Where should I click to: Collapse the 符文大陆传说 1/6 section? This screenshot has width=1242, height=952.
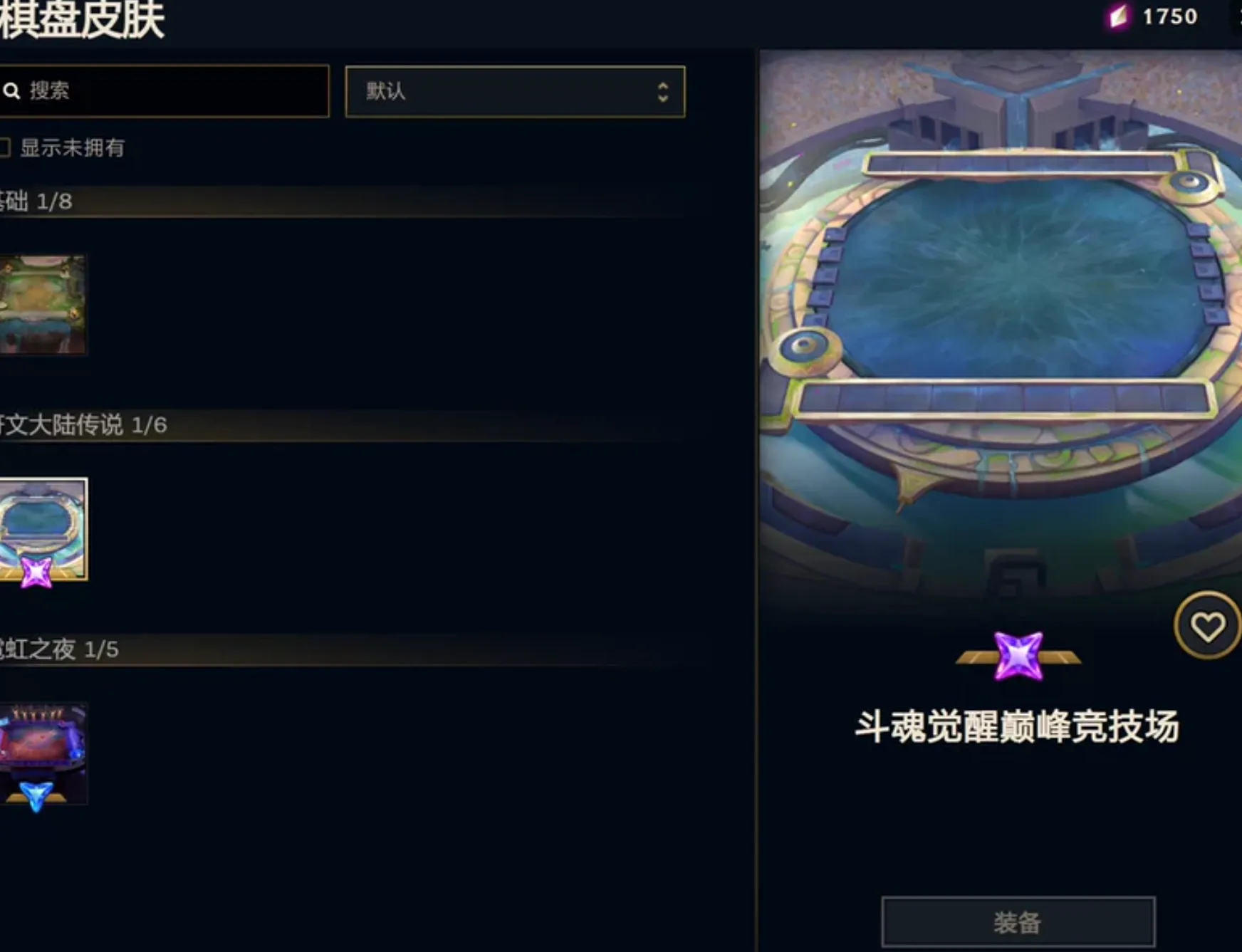[x=342, y=425]
